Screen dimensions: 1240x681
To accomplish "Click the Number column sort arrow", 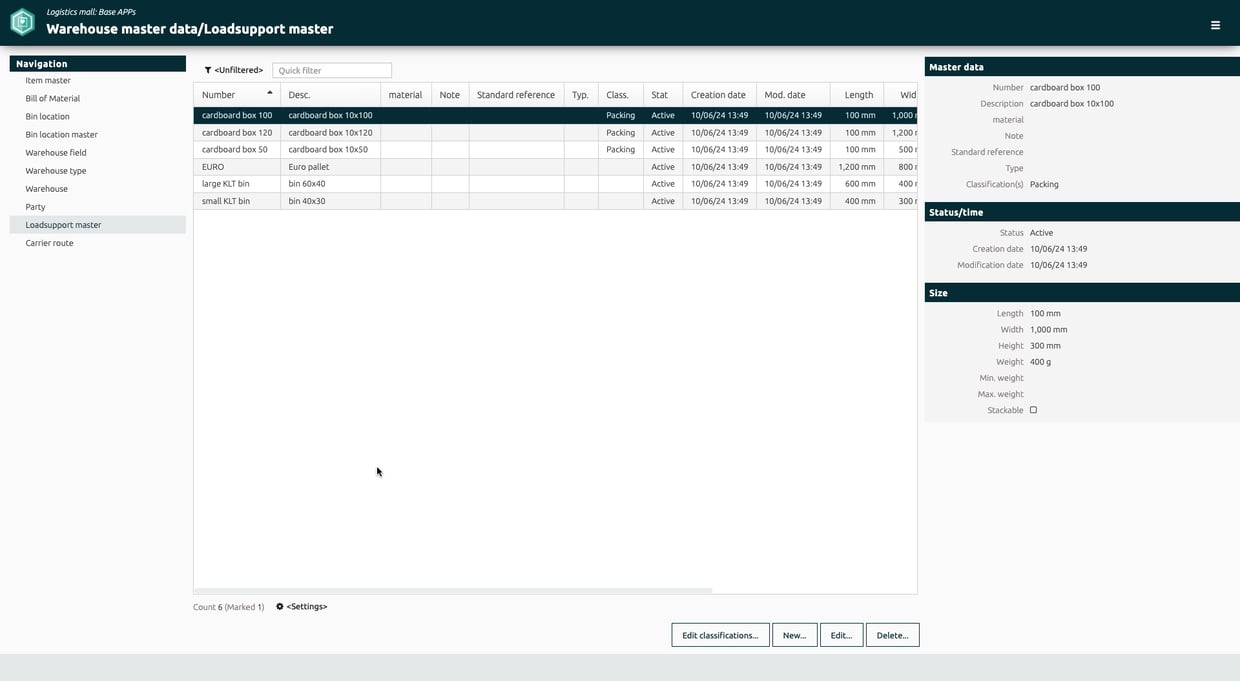I will pyautogui.click(x=270, y=93).
